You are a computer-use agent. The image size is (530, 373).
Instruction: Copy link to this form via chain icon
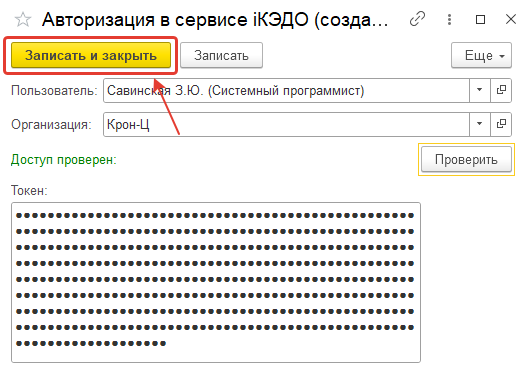(x=417, y=19)
